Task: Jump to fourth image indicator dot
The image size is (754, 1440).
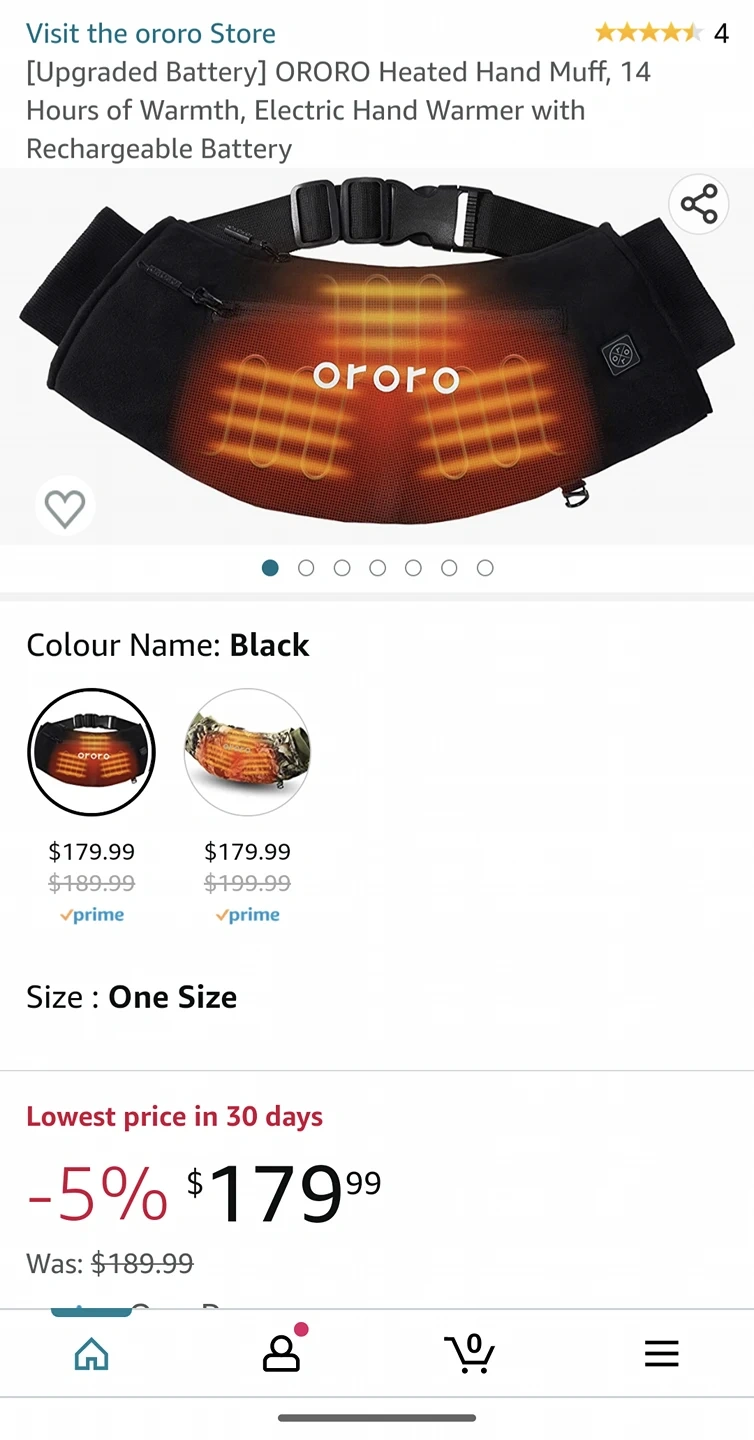Action: click(x=378, y=568)
